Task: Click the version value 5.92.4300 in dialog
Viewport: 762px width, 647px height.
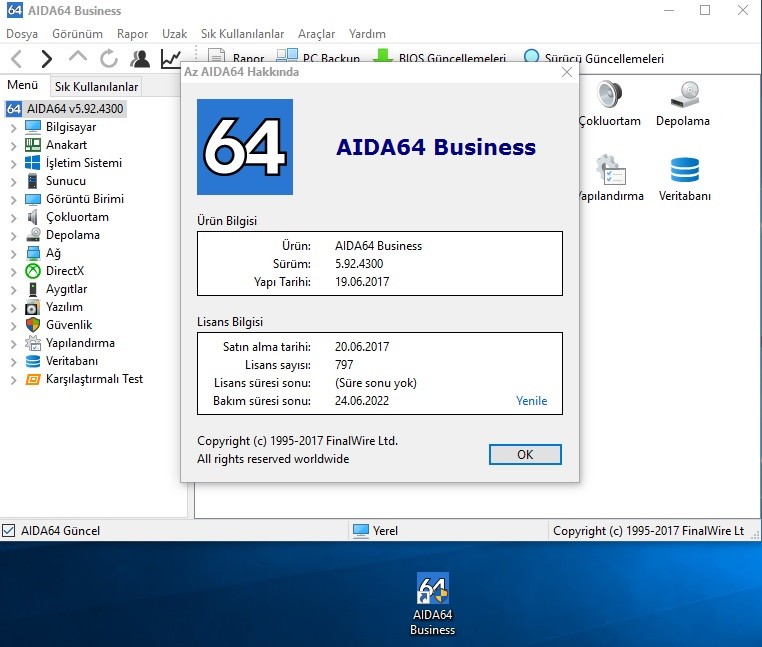Action: click(359, 263)
